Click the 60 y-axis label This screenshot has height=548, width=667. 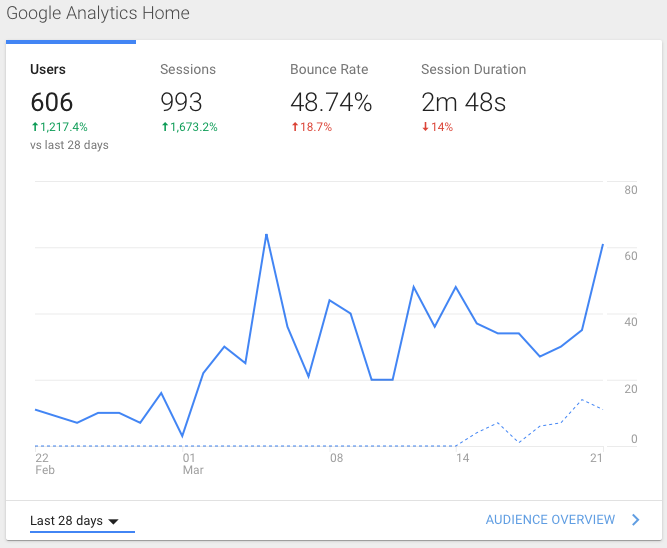pos(630,256)
